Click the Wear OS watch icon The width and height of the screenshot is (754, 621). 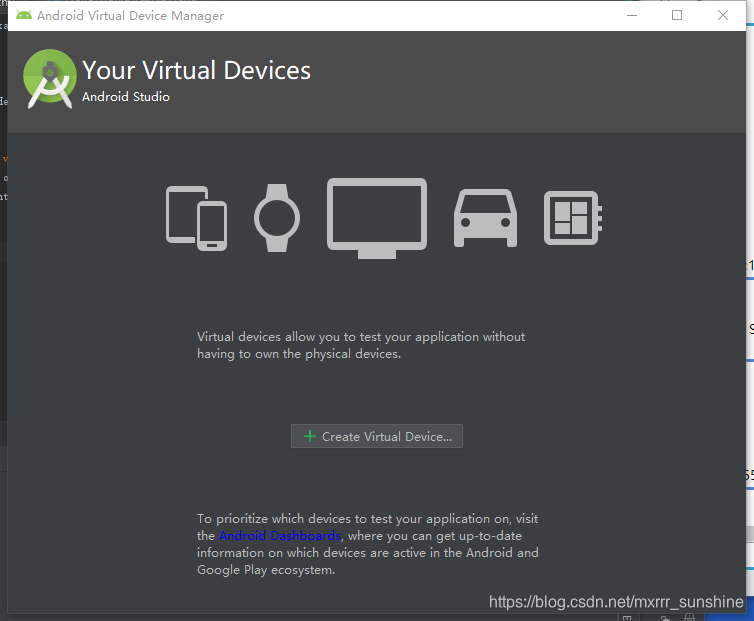click(277, 218)
